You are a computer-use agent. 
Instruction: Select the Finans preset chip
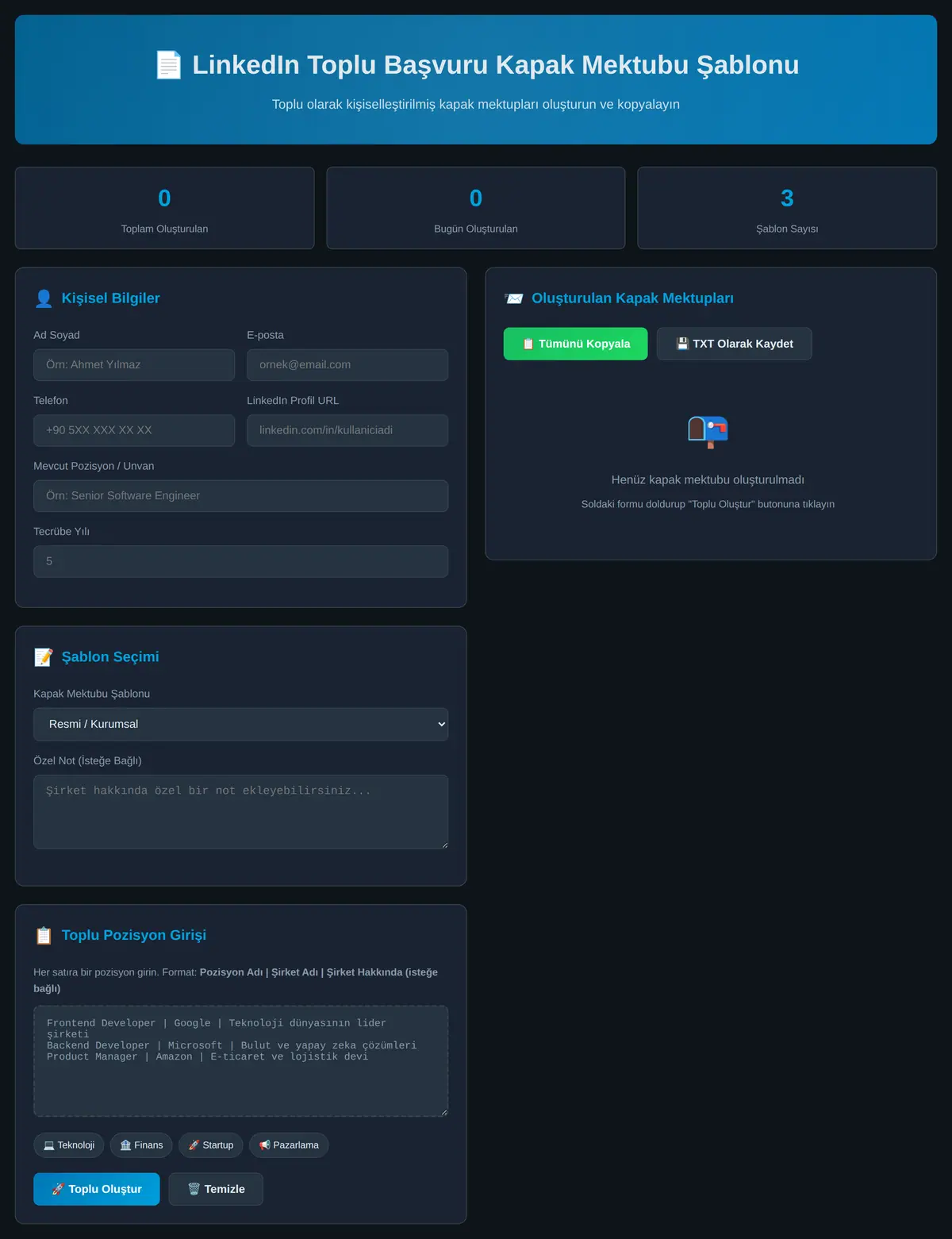tap(141, 1145)
